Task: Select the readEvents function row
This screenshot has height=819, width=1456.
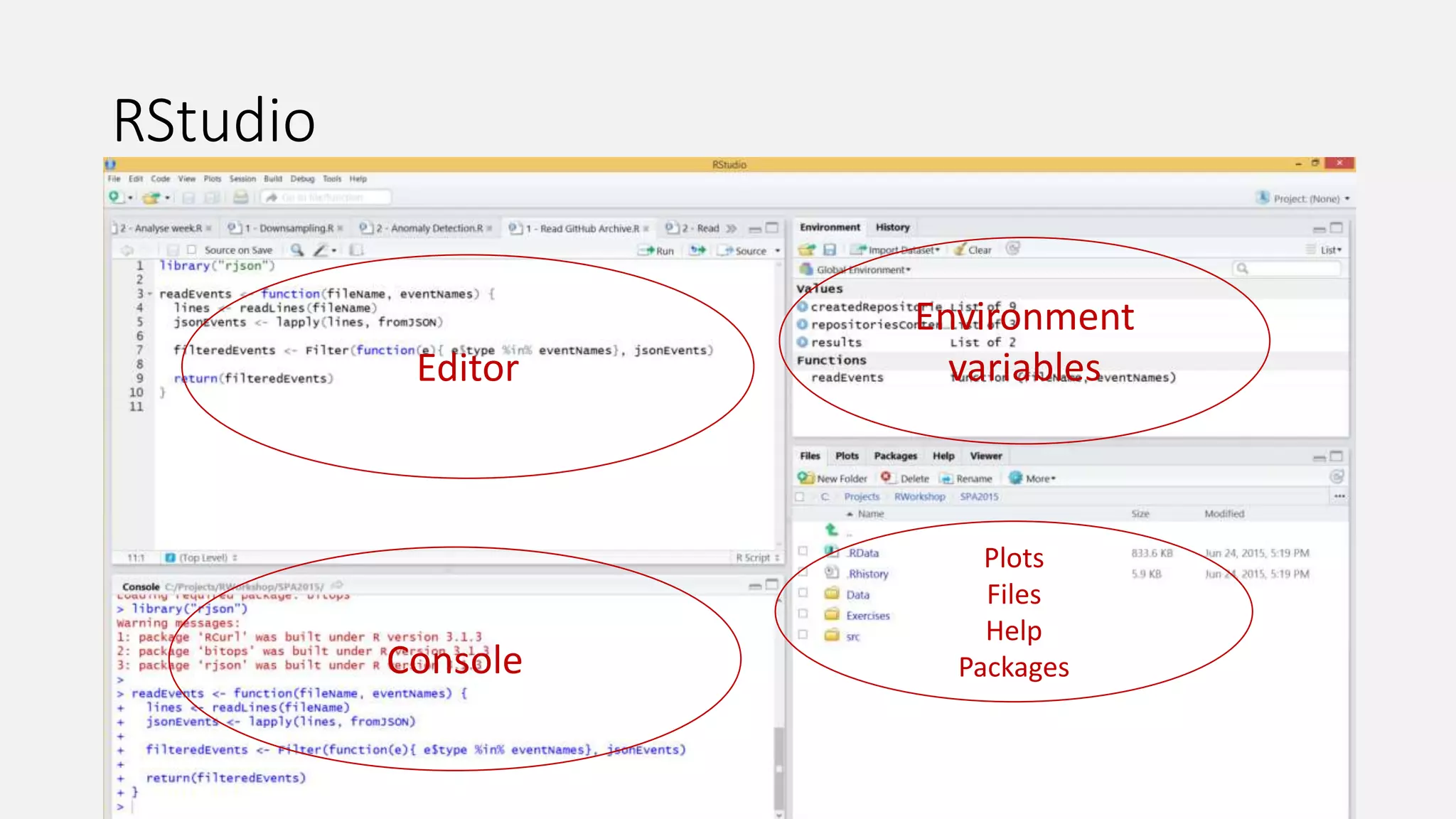Action: point(1070,378)
